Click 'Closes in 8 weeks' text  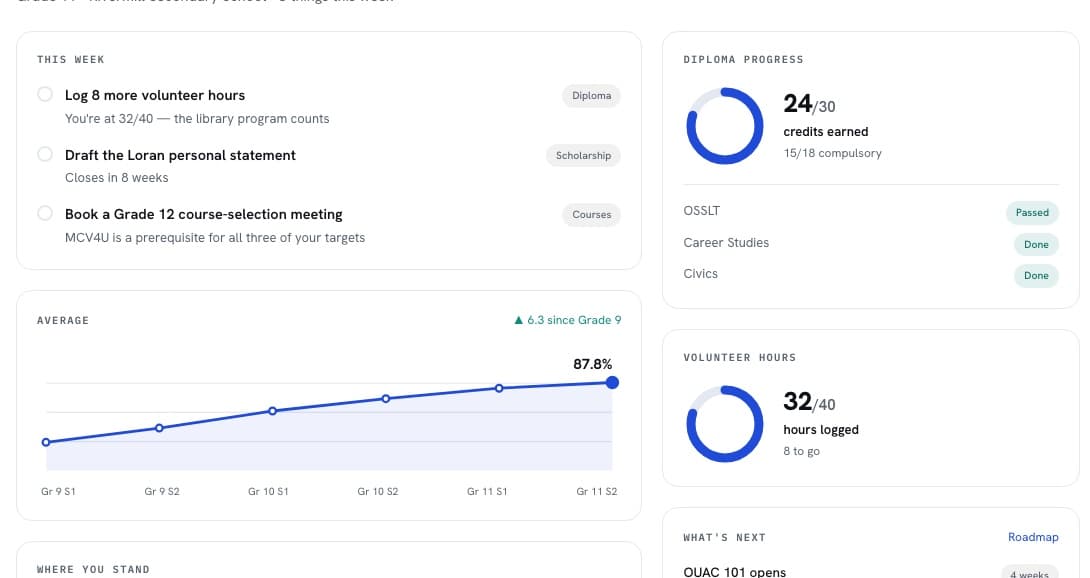click(117, 177)
